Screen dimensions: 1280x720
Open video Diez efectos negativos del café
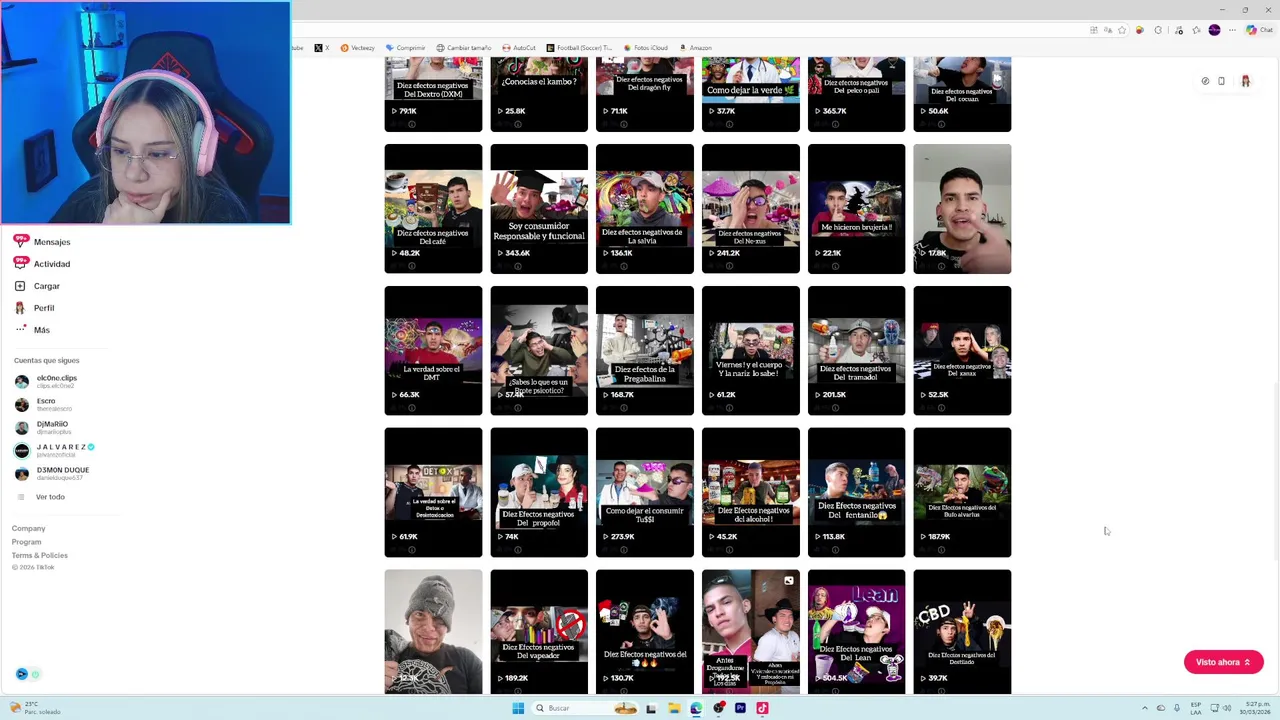click(x=433, y=208)
